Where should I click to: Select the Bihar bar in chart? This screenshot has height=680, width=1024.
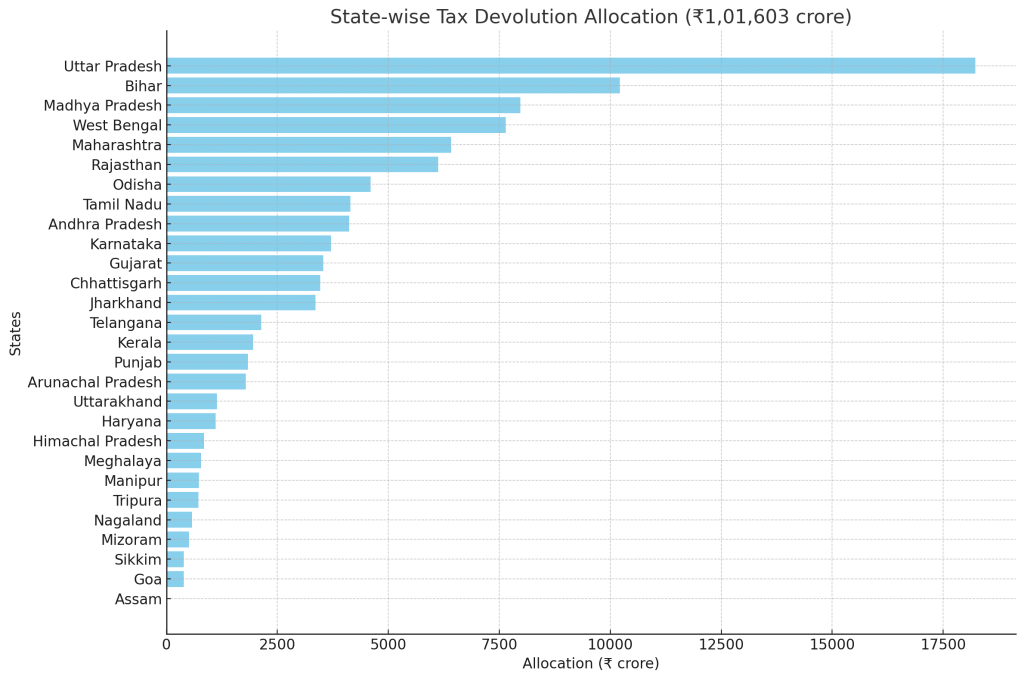(x=393, y=86)
